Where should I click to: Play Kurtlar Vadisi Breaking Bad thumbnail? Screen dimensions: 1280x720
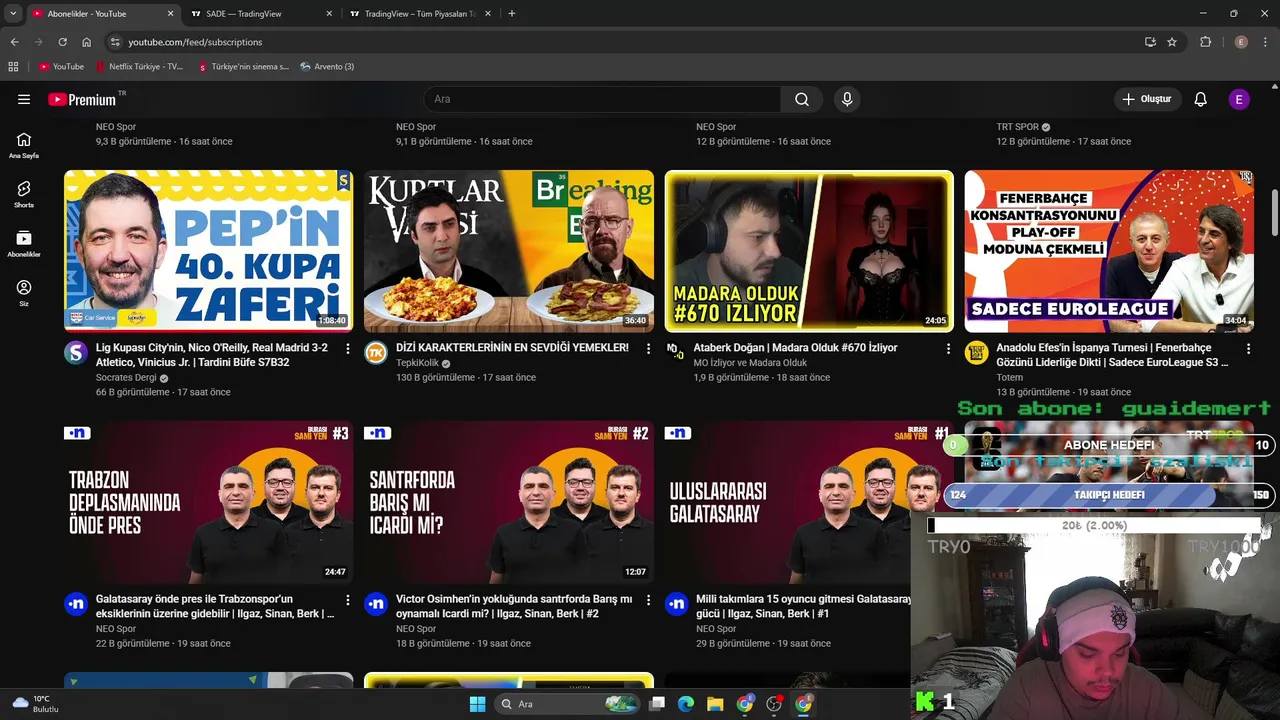pos(508,251)
